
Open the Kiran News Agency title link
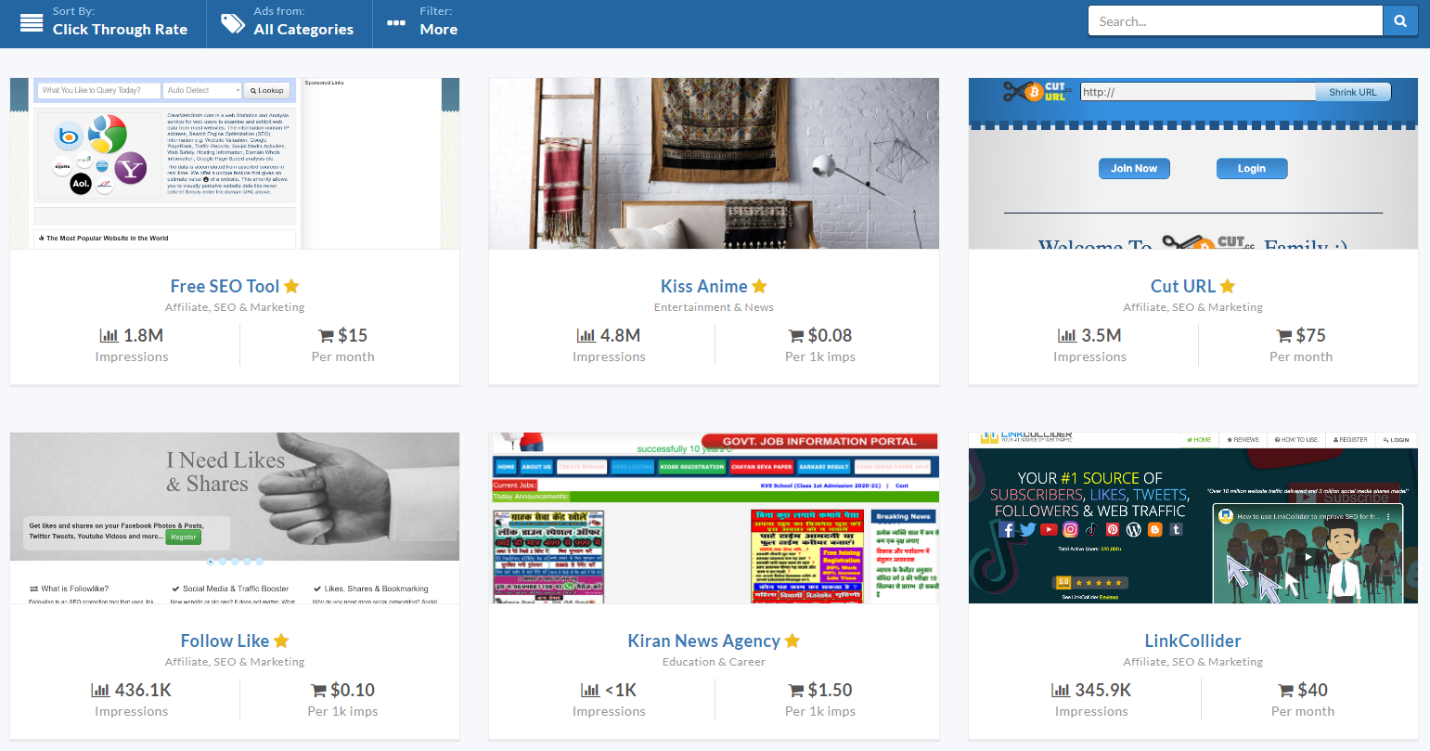pos(703,641)
